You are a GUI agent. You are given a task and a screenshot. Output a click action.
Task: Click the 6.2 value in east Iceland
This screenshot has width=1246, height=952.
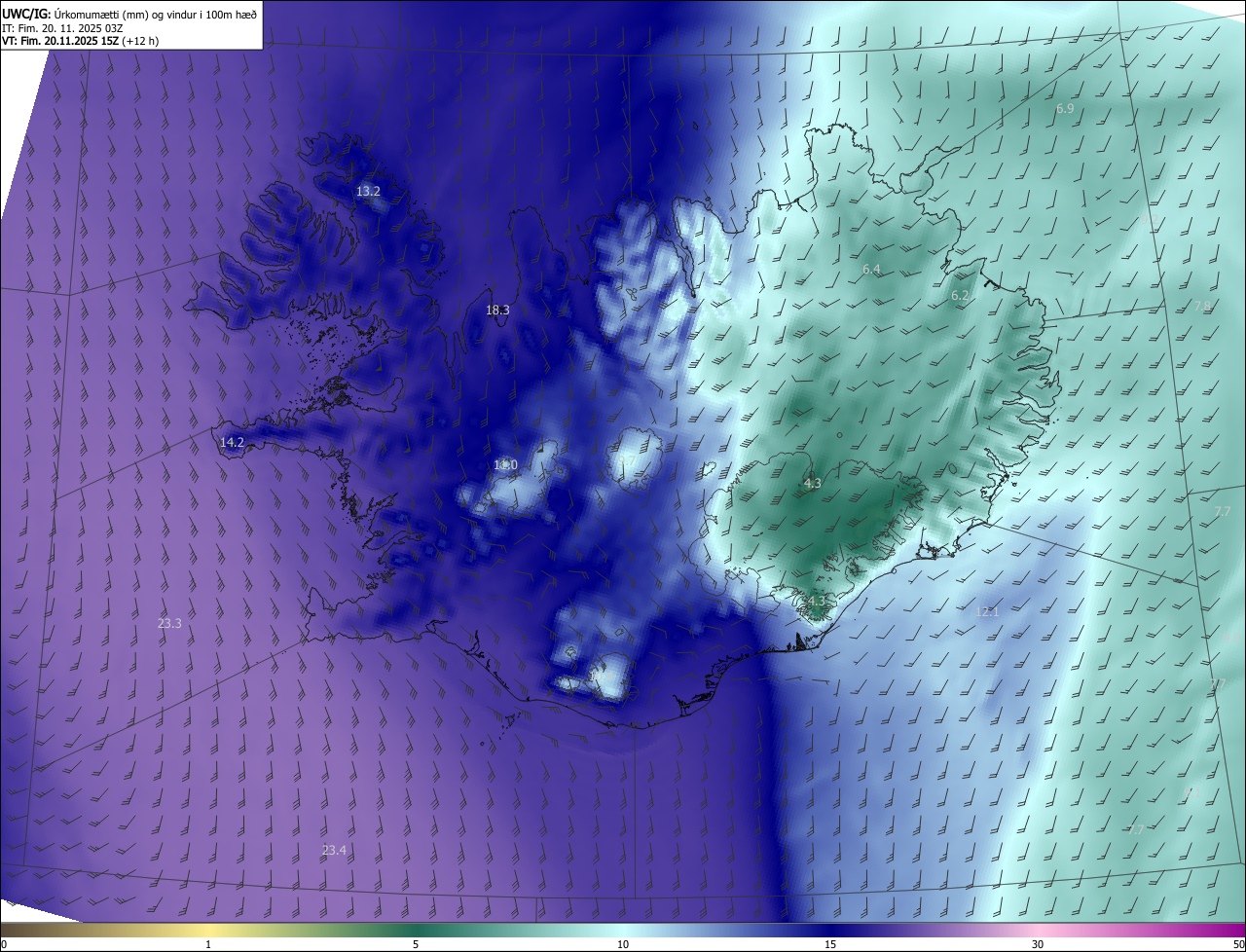pos(960,296)
